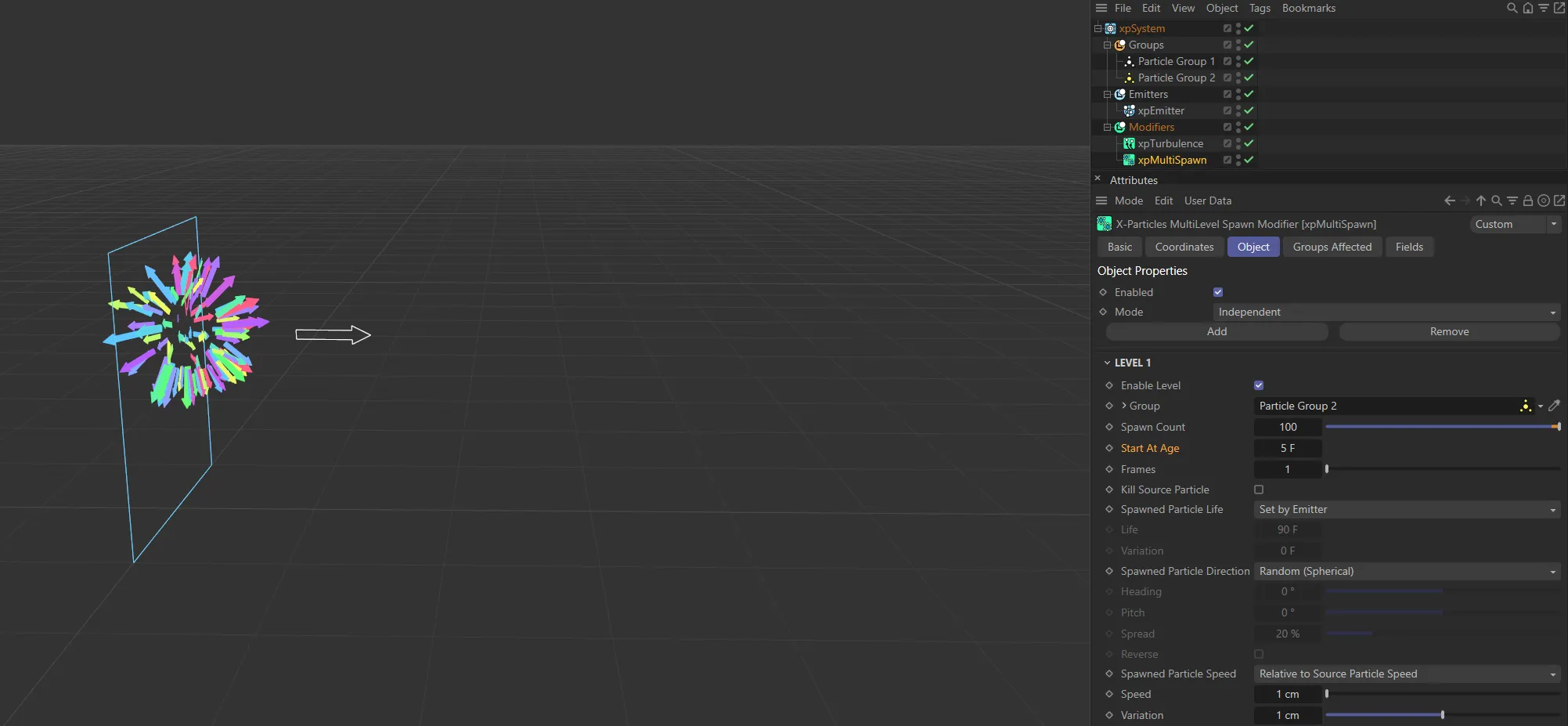Select the xpEmitter icon in the object list
The height and width of the screenshot is (726, 1568).
pyautogui.click(x=1130, y=110)
